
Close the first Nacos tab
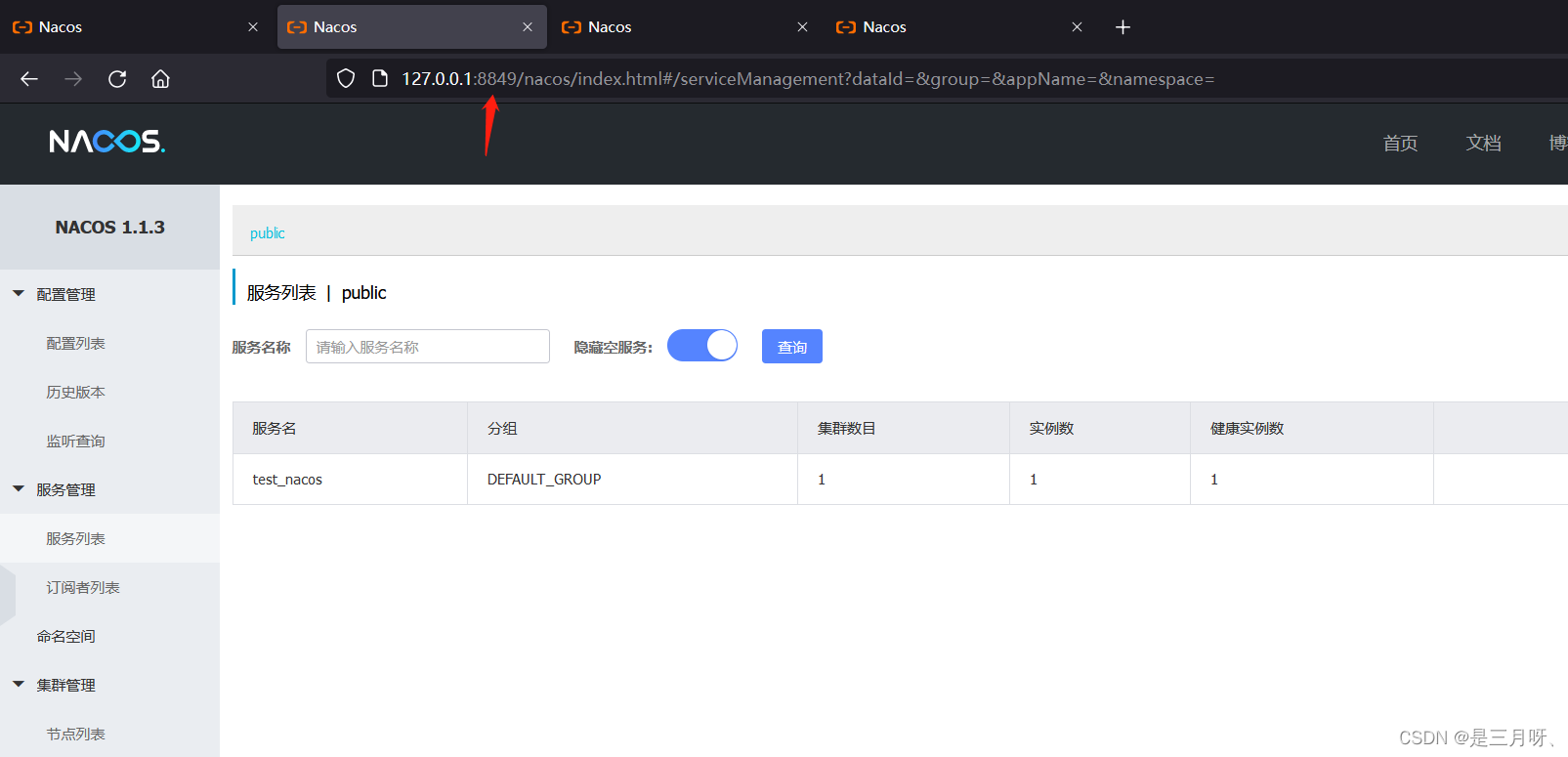tap(253, 27)
